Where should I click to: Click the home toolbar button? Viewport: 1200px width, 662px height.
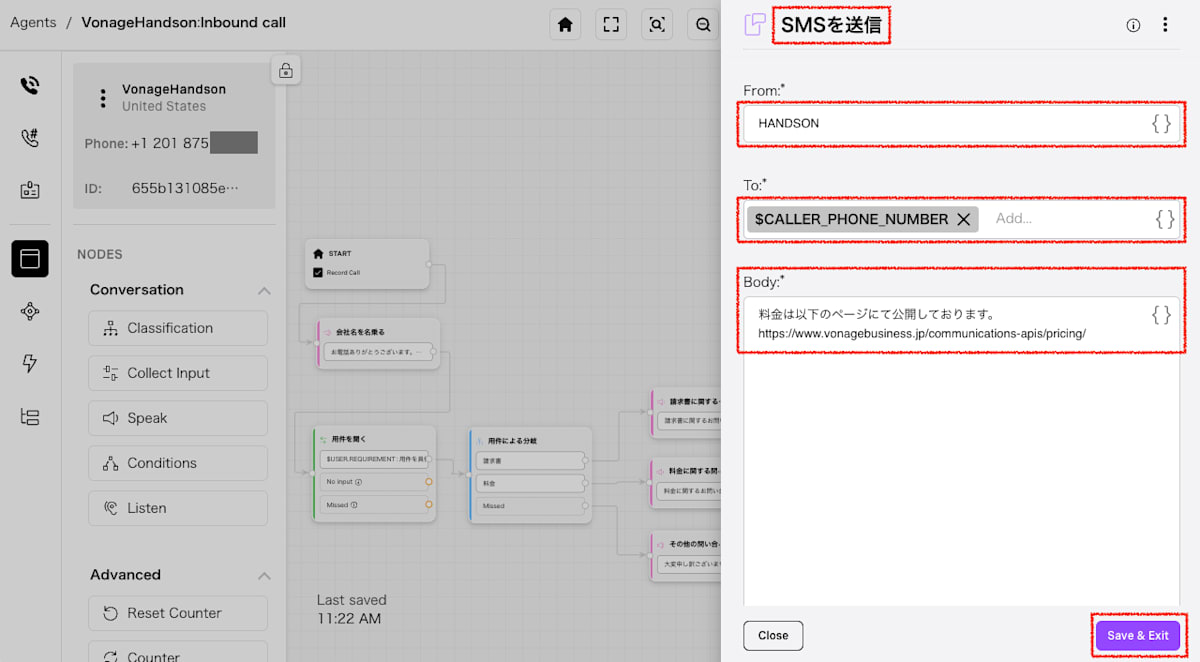565,25
